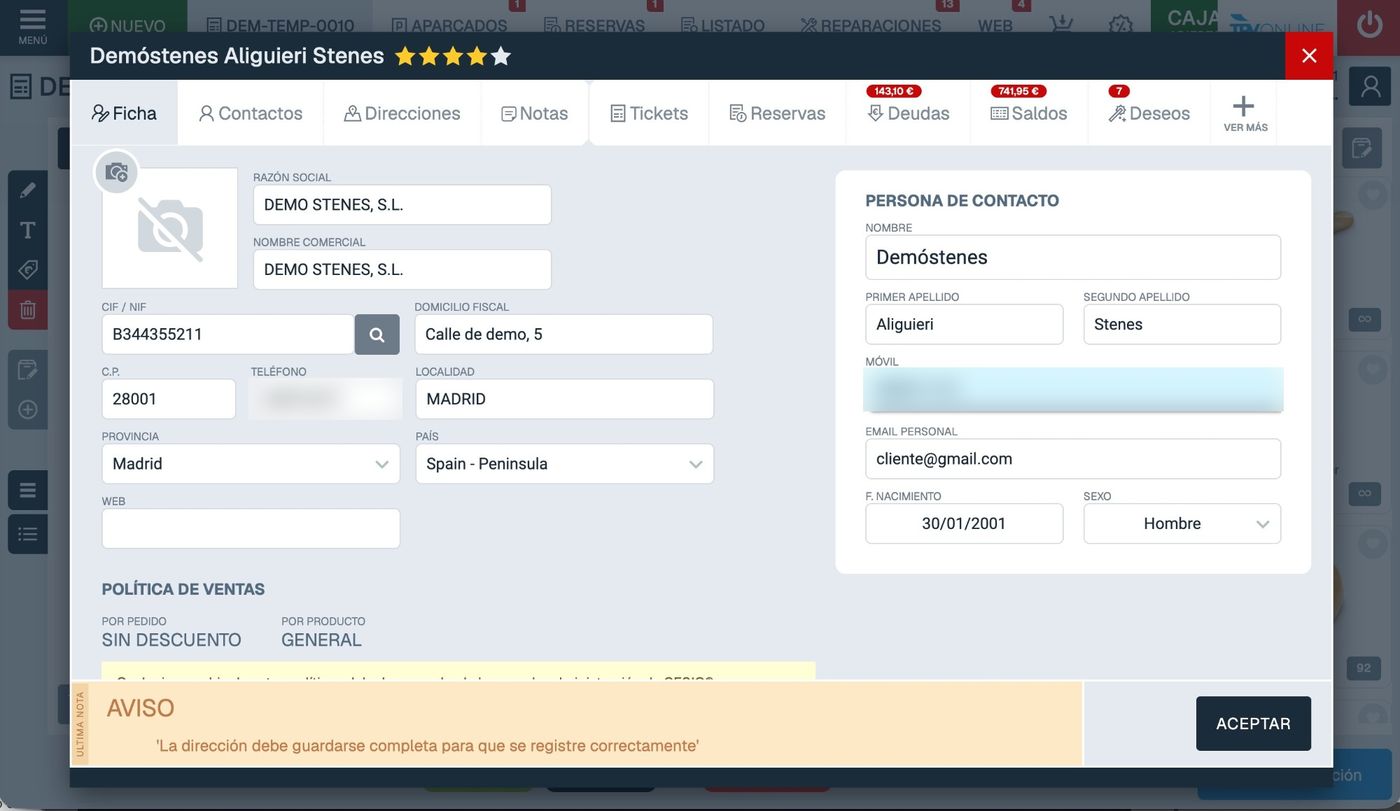Switch to the Contactos tab
The height and width of the screenshot is (811, 1400).
pos(251,113)
